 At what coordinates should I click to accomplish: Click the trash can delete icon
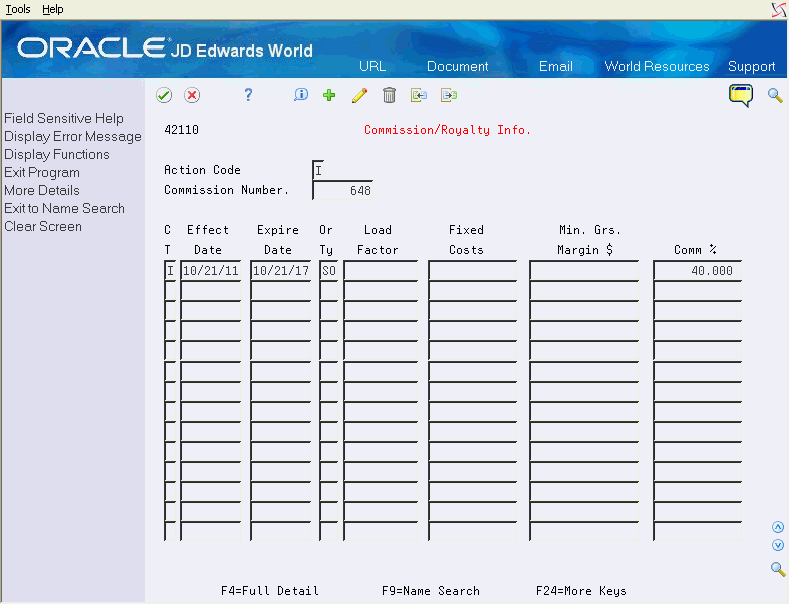pyautogui.click(x=389, y=95)
